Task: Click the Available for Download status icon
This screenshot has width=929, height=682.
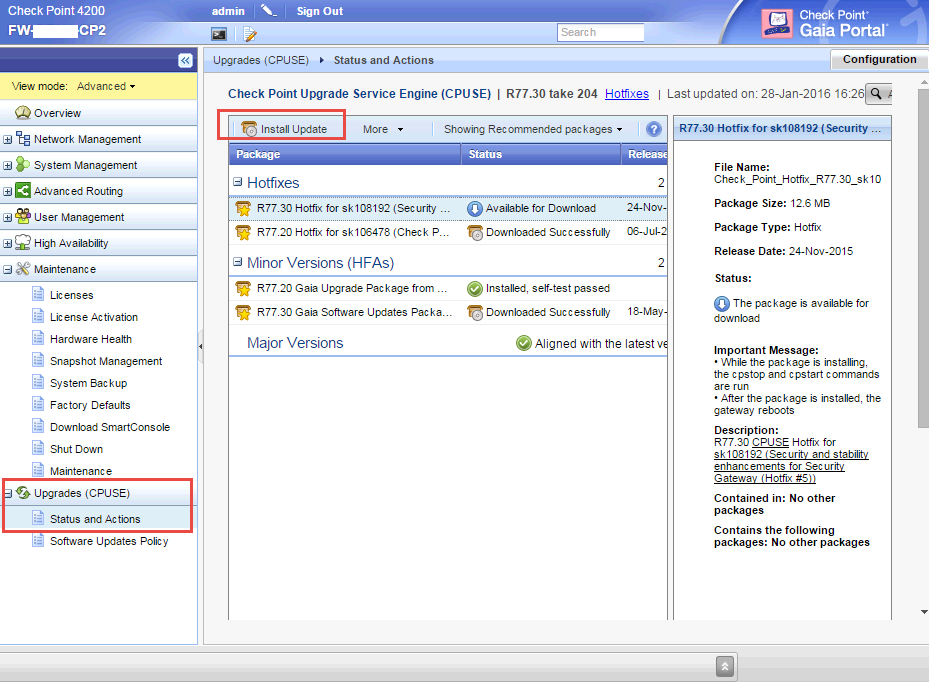Action: (475, 209)
